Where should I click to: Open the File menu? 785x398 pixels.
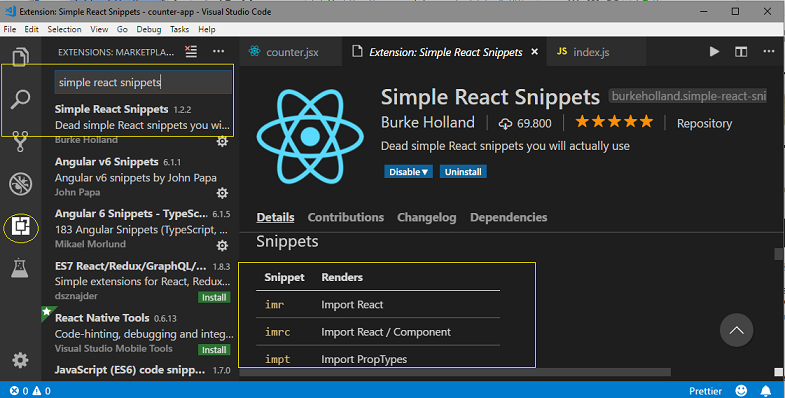(10, 30)
